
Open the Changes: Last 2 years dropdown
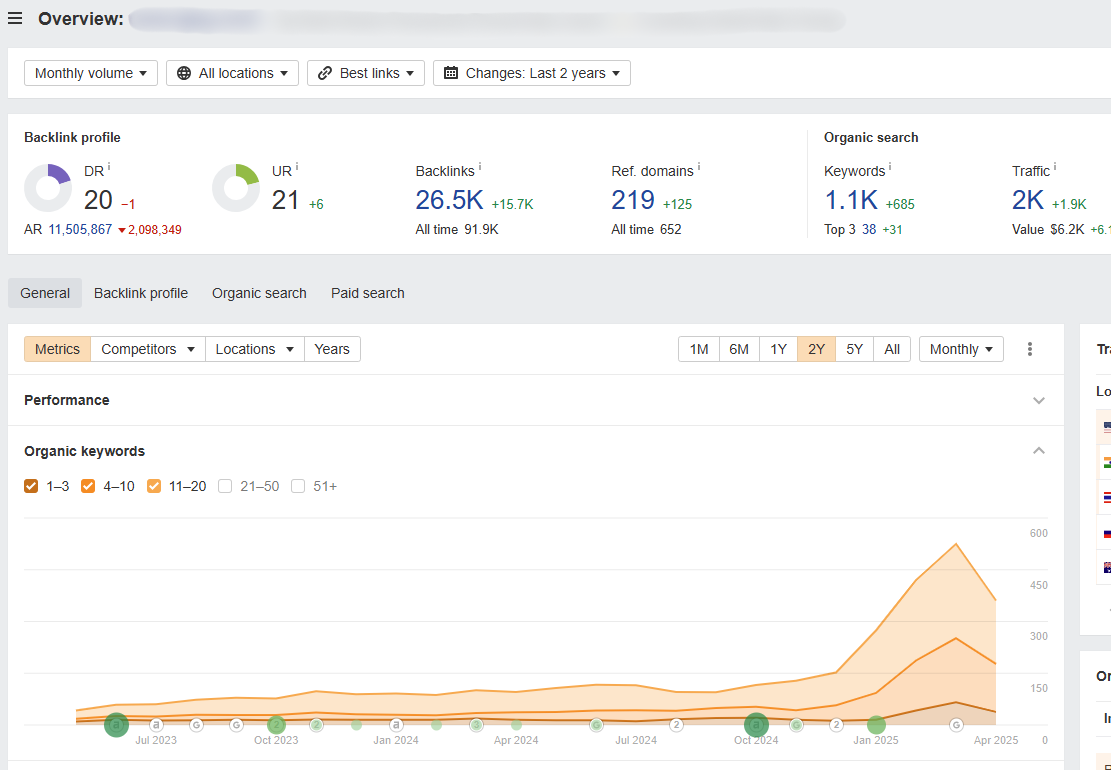click(x=532, y=73)
